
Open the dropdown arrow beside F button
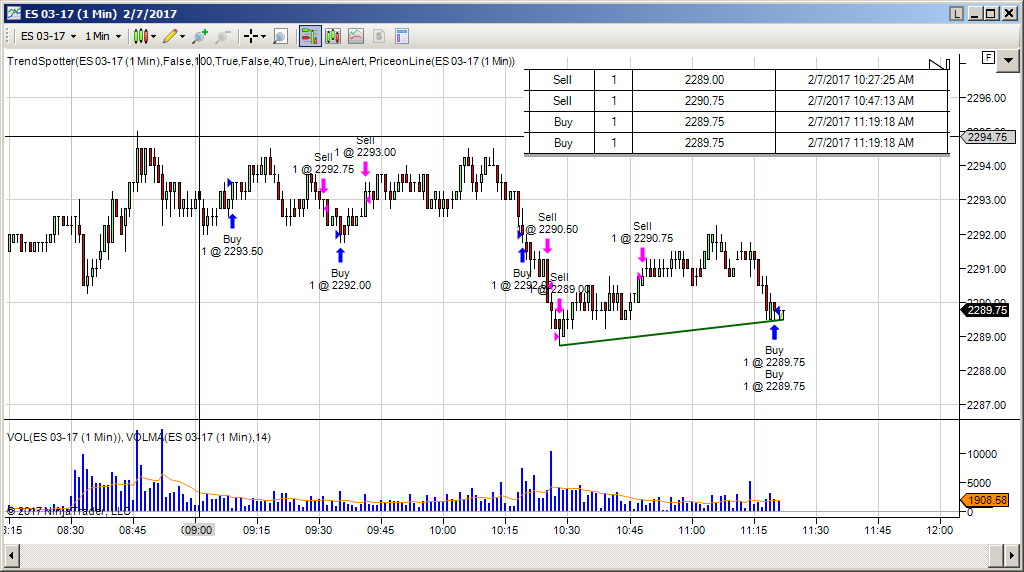(x=1009, y=60)
